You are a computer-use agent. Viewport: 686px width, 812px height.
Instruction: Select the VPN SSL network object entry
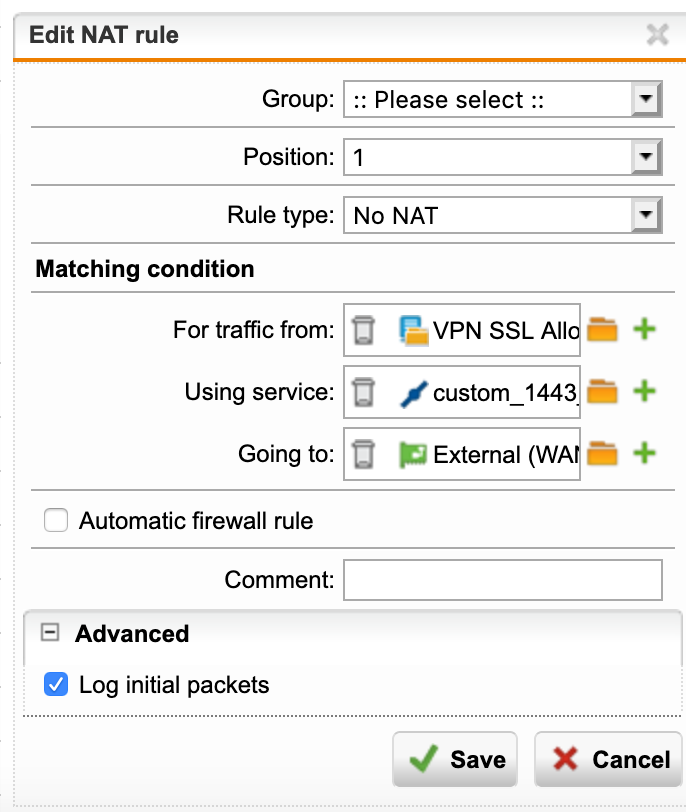488,330
